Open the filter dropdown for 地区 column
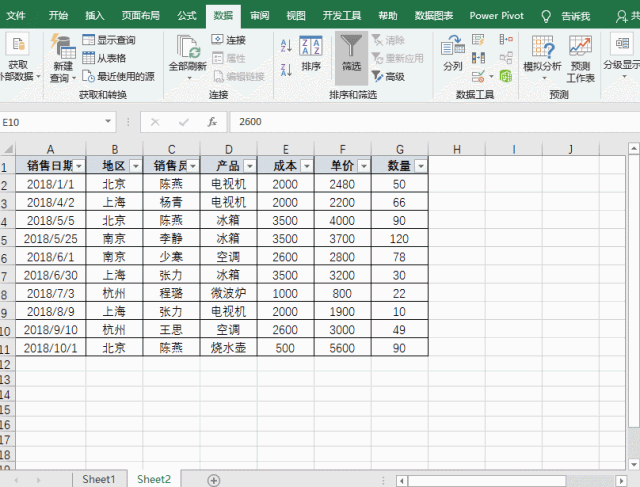This screenshot has height=487, width=640. pyautogui.click(x=136, y=166)
